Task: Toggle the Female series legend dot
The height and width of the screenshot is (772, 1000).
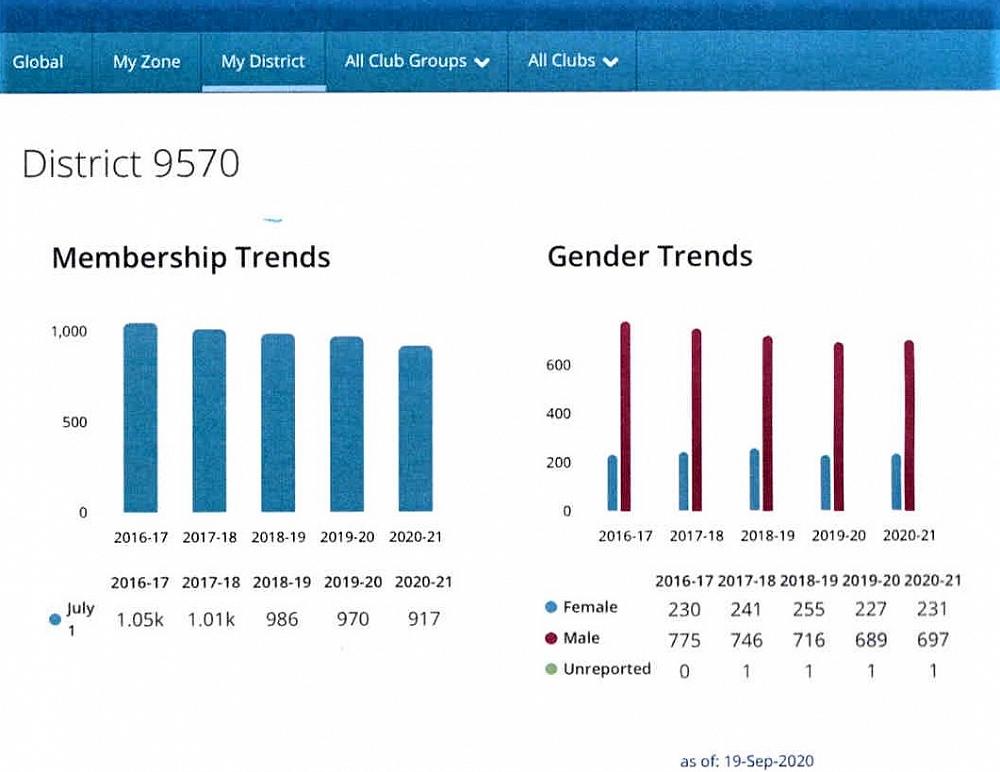Action: [x=551, y=608]
